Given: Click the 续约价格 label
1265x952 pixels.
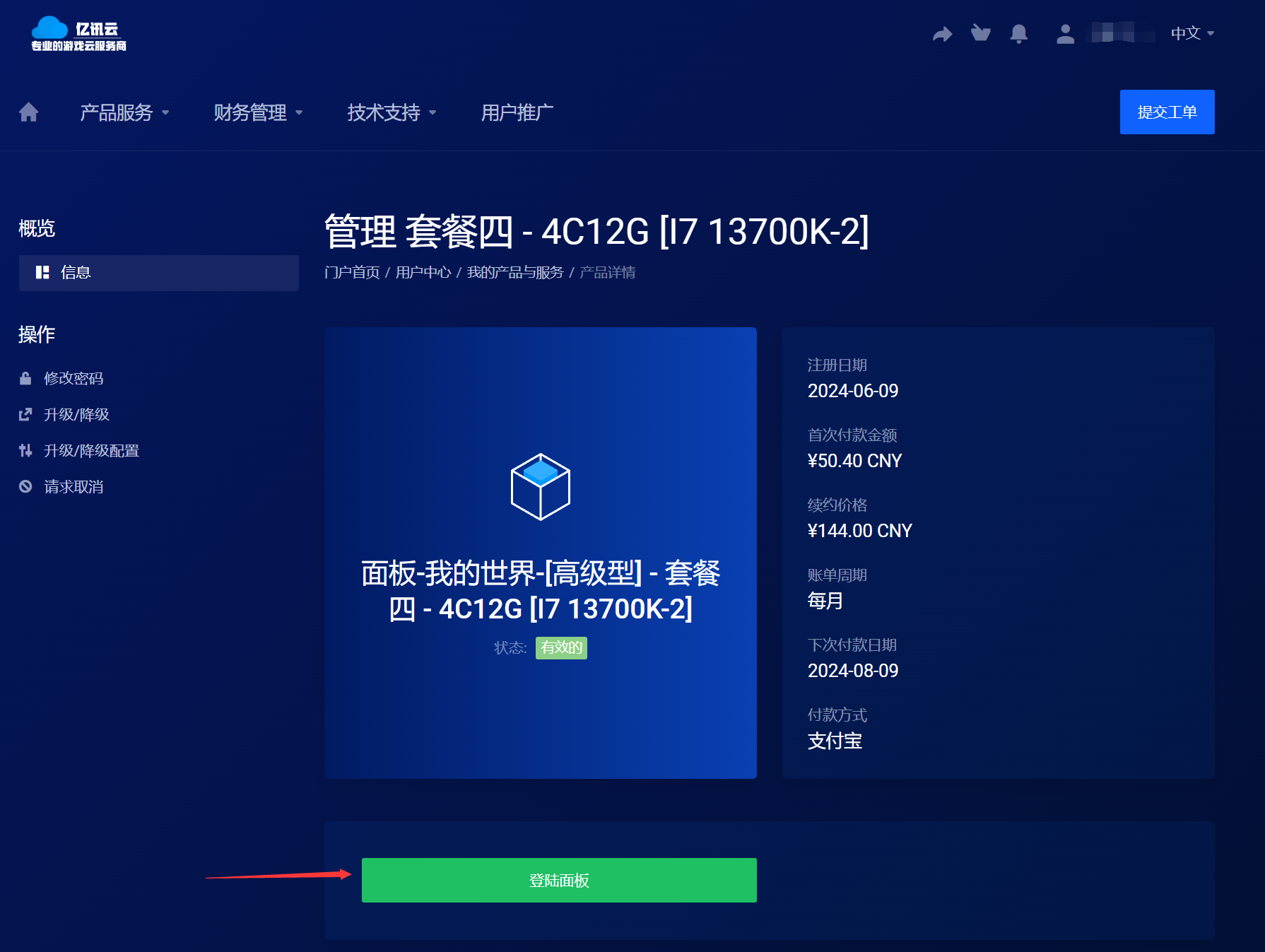Looking at the screenshot, I should click(837, 505).
